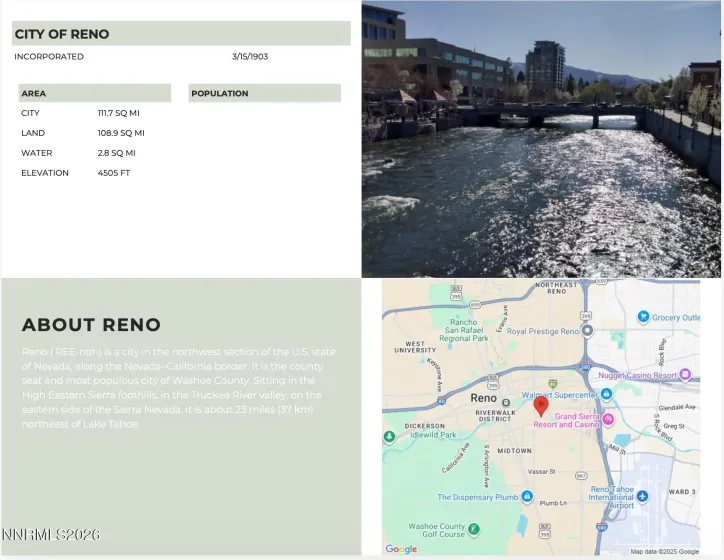Click the land value 108.9 SQ MI
The image size is (724, 560).
coord(121,133)
